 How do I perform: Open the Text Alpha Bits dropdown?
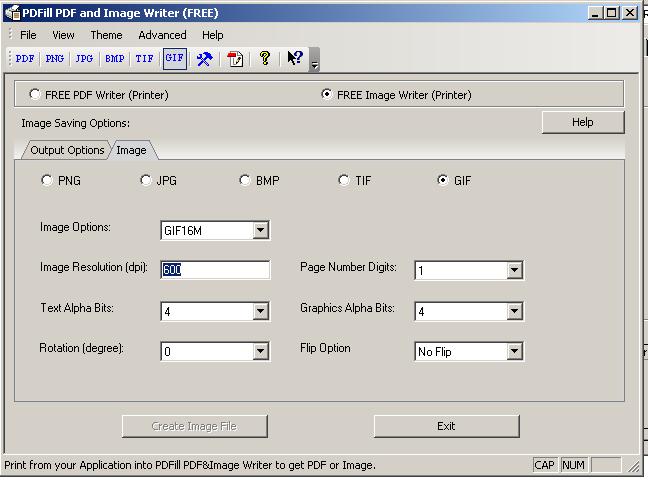click(260, 311)
